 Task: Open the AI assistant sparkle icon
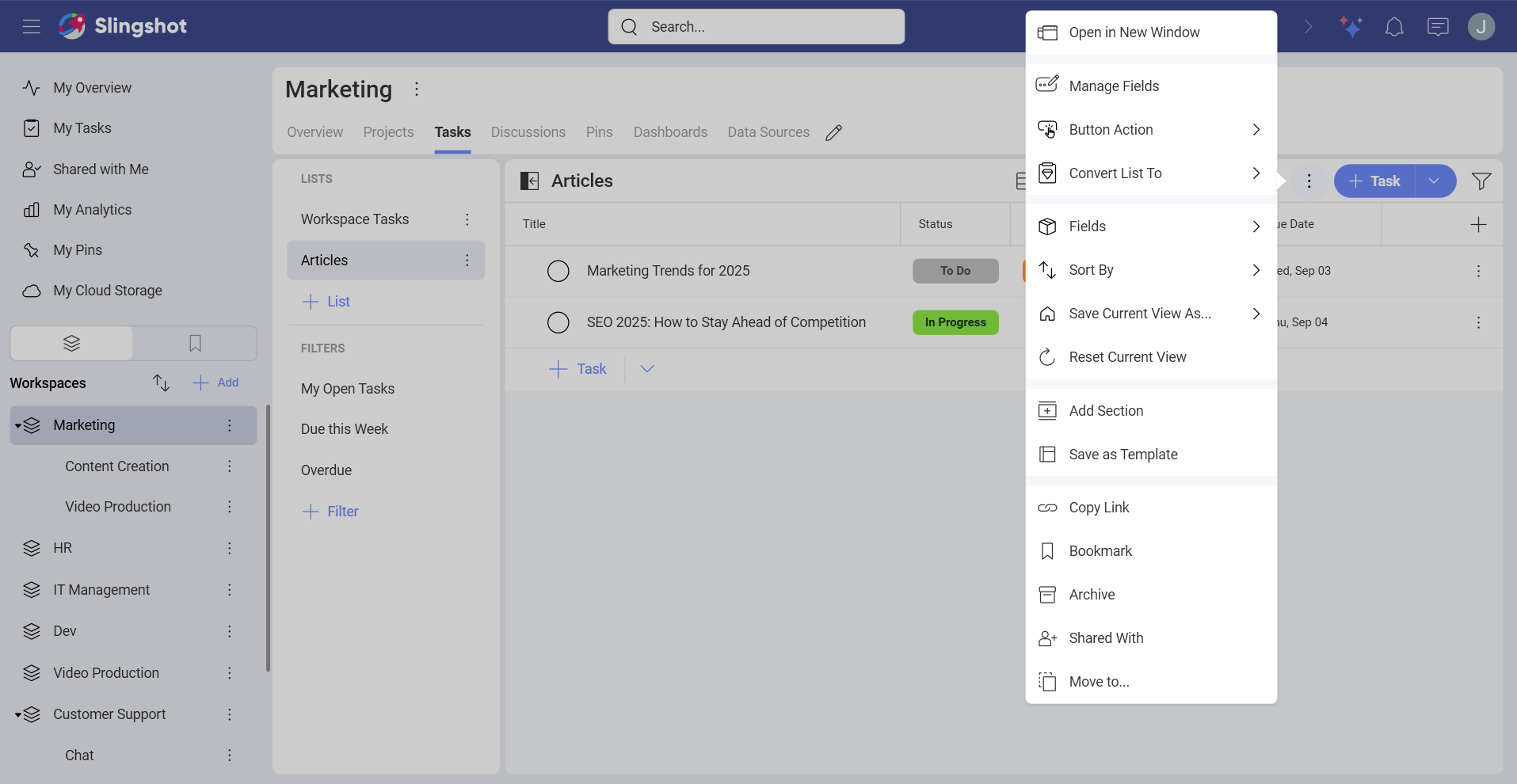click(1351, 26)
